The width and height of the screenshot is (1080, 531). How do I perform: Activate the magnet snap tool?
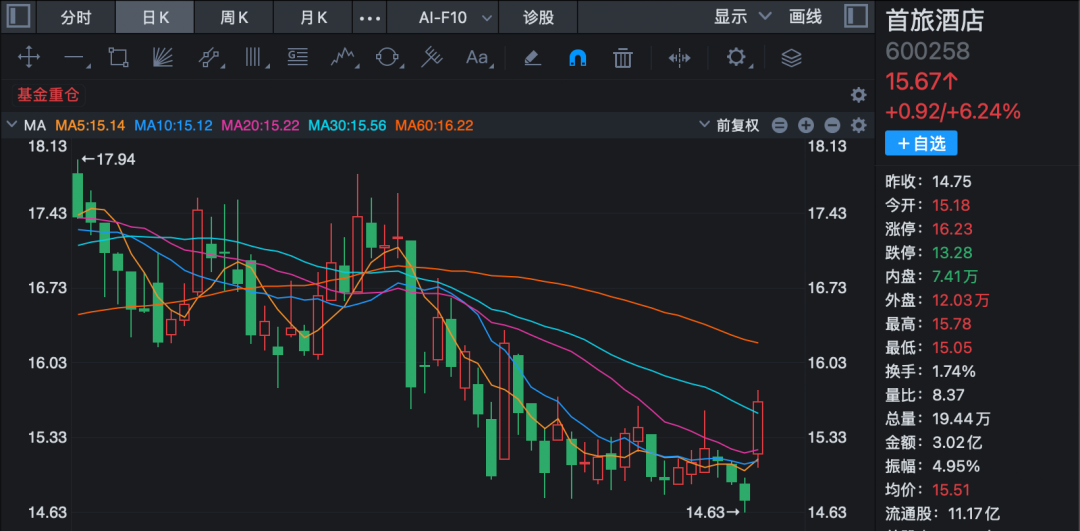(577, 58)
